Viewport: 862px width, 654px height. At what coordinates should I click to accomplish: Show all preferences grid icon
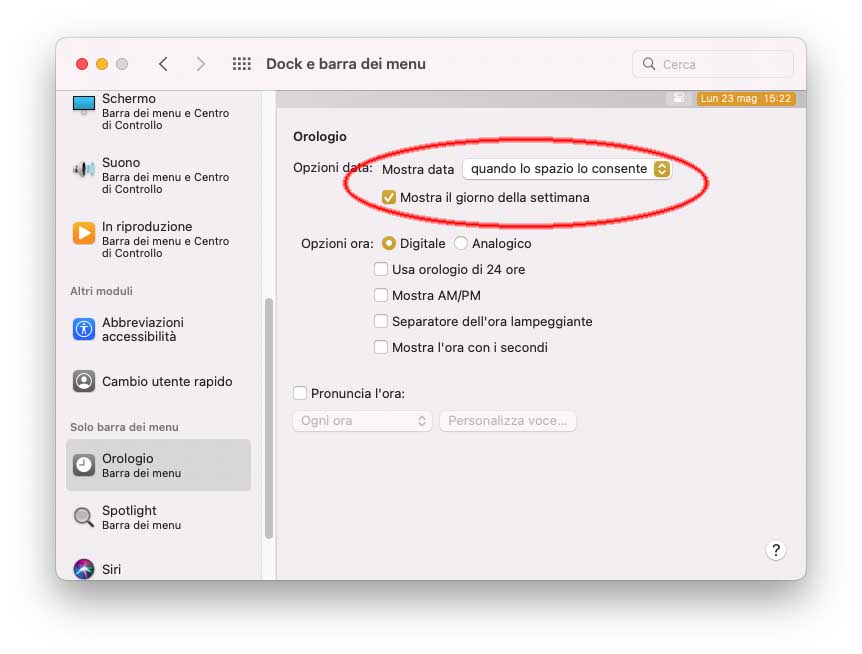tap(241, 64)
